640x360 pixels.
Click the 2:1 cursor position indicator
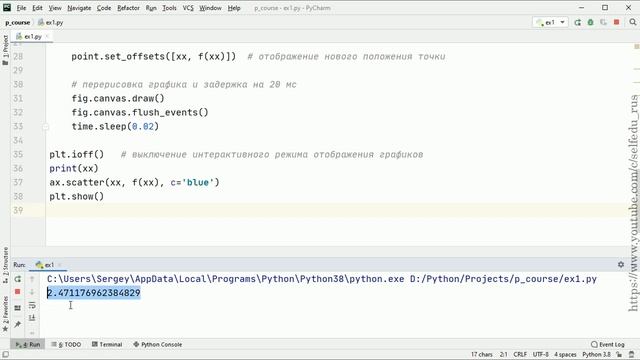[x=504, y=355]
